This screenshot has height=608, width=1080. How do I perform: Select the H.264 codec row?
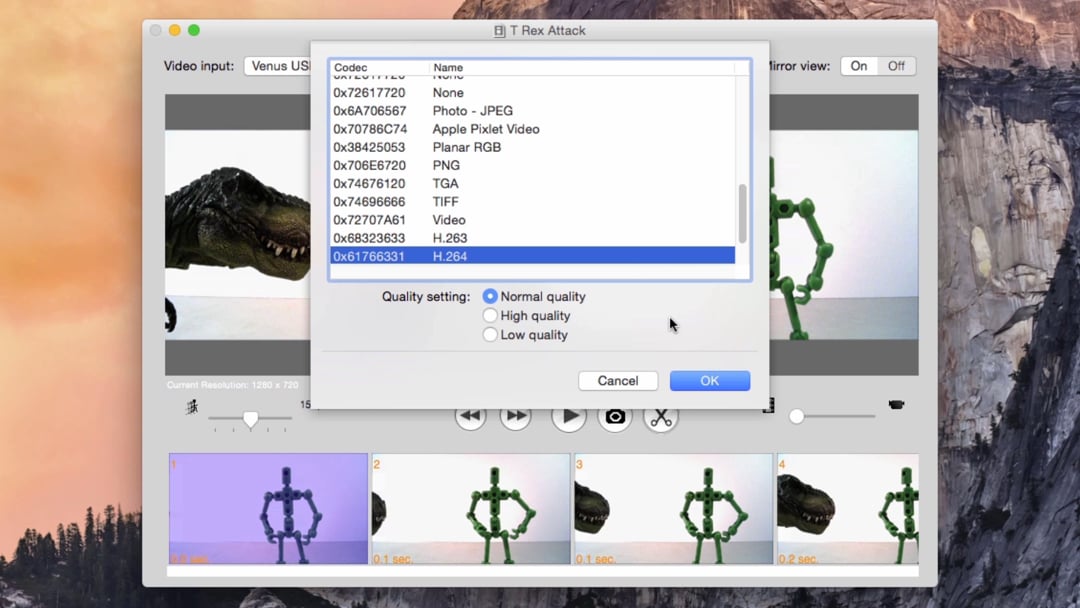click(x=532, y=256)
